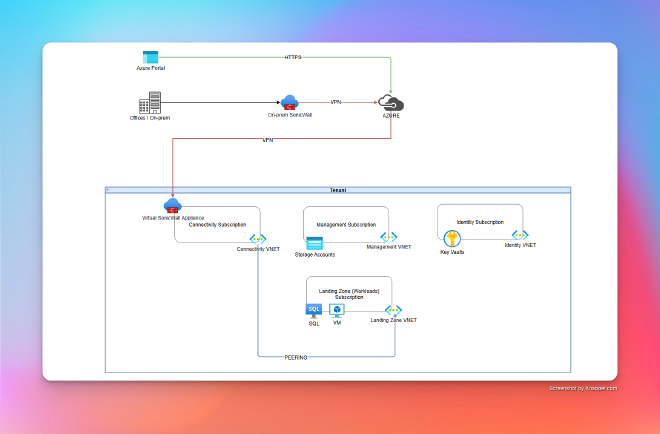660x434 pixels.
Task: Click the Storage Accounts icon
Action: coord(314,244)
